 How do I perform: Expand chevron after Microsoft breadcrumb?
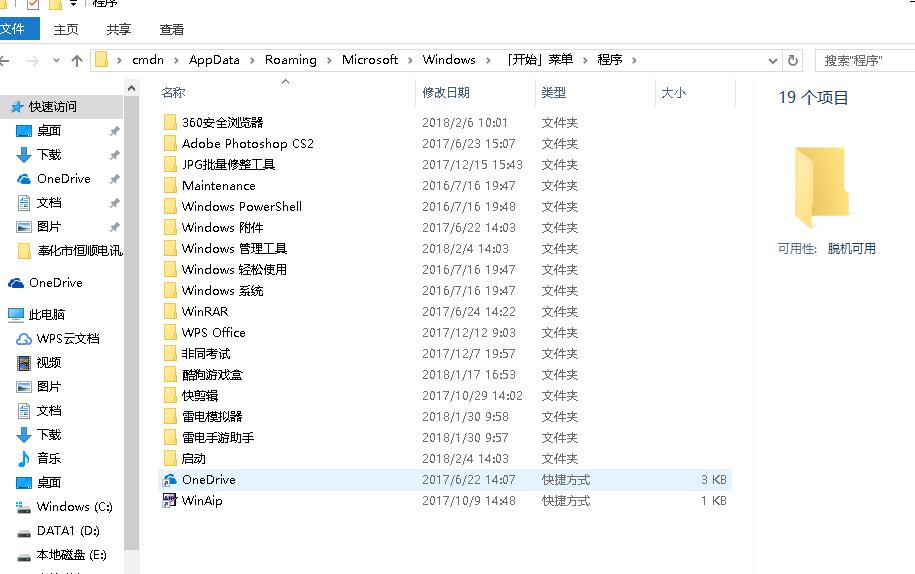click(x=410, y=60)
